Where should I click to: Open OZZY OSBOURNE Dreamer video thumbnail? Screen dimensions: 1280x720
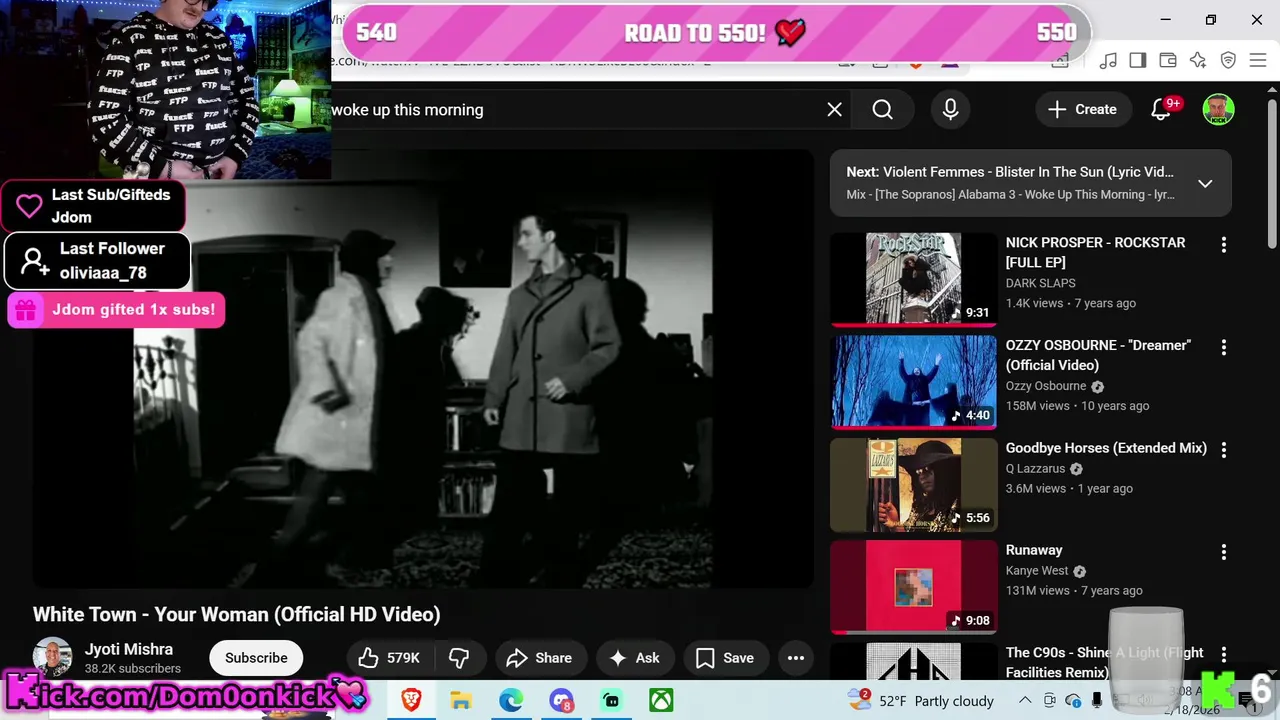point(913,381)
